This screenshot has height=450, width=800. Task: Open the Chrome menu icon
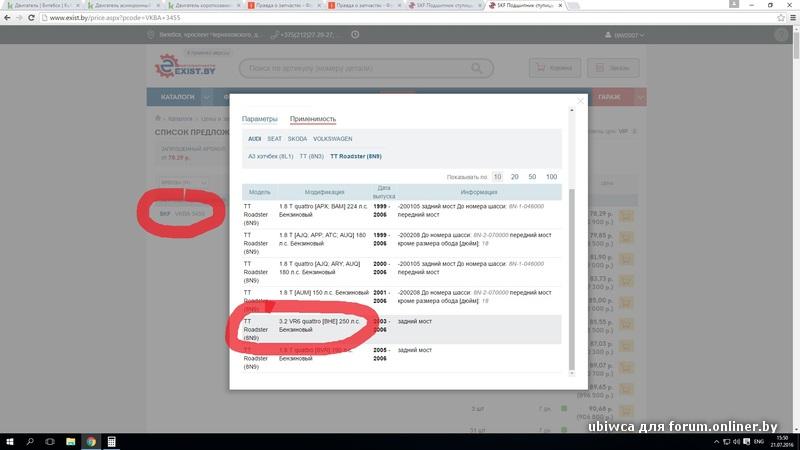point(793,18)
